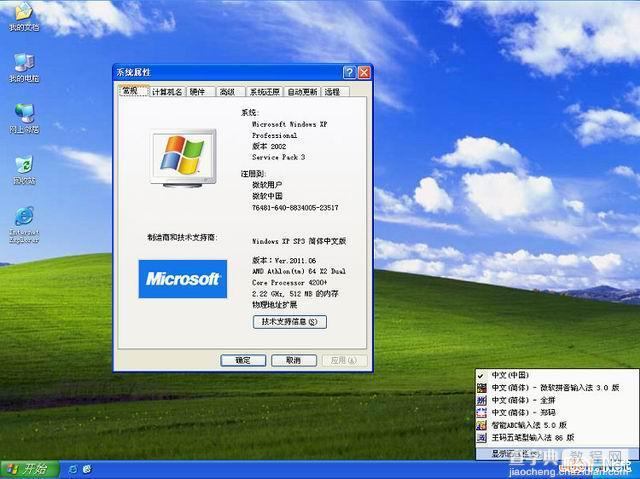Screen dimensions: 640x479
Task: Switch to the 常规 tab
Action: [x=133, y=91]
